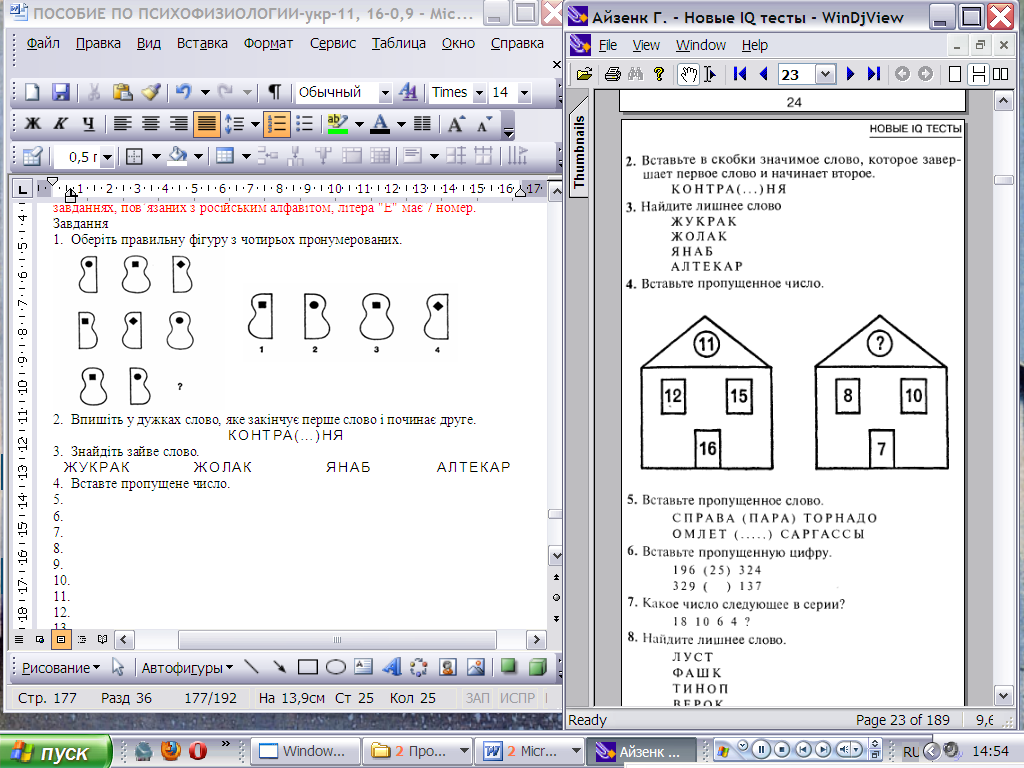Image resolution: width=1024 pixels, height=768 pixels.
Task: Open the Рисование drawing menu button
Action: [61, 667]
